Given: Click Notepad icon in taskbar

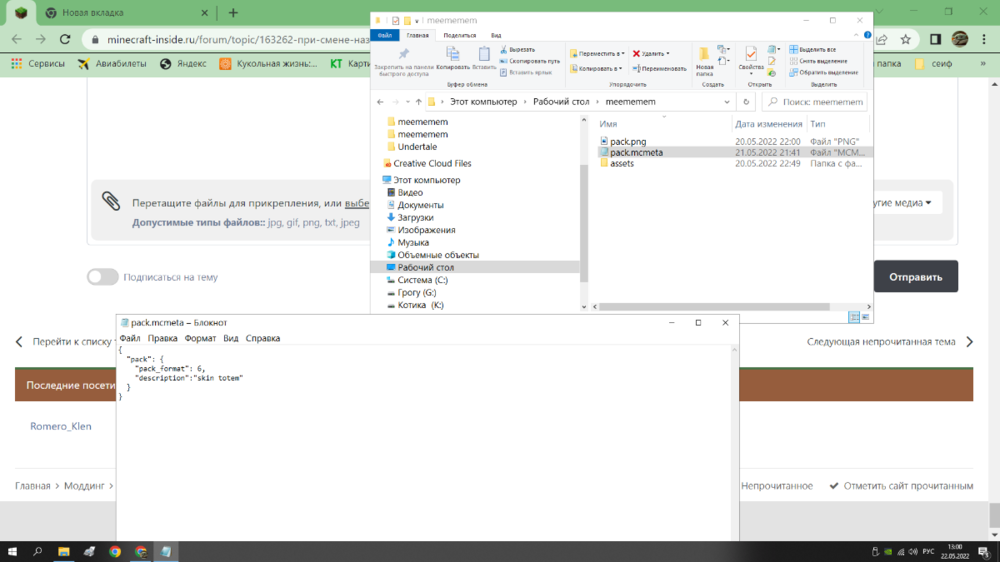Looking at the screenshot, I should click(x=166, y=552).
